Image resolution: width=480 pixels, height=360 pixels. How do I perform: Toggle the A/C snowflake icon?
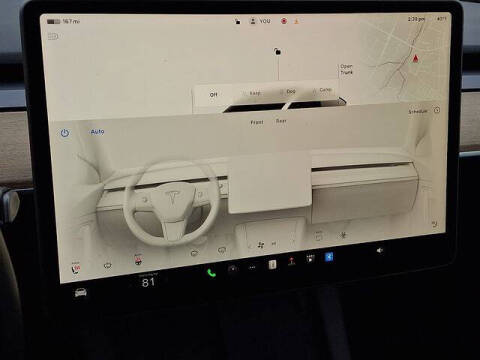[343, 235]
